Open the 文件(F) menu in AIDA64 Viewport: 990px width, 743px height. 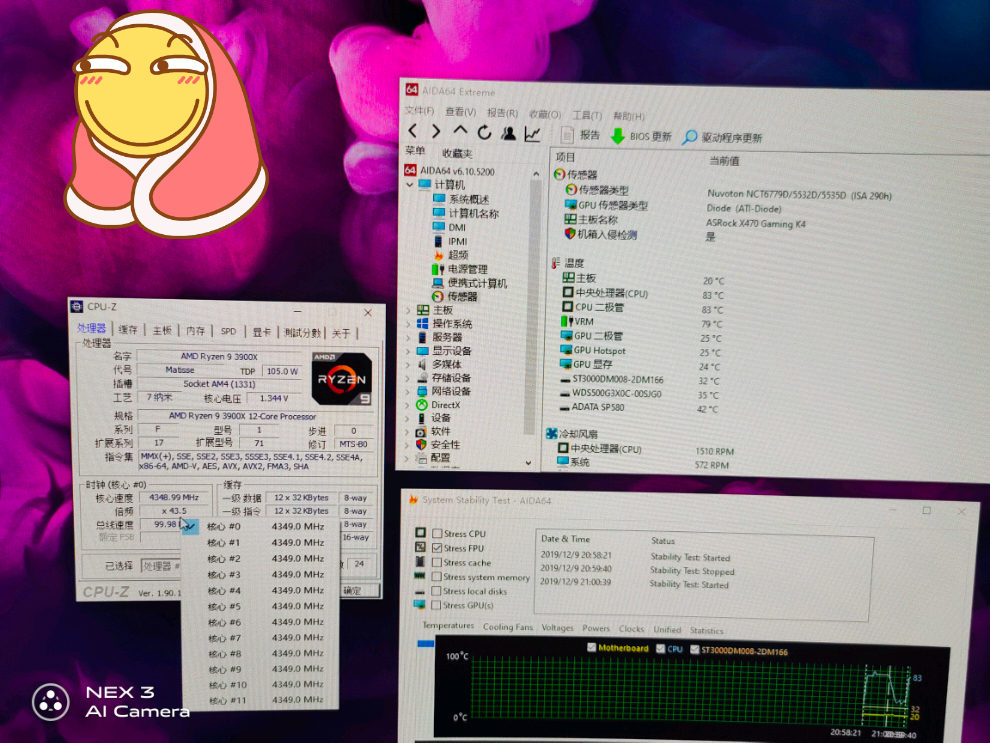(419, 111)
